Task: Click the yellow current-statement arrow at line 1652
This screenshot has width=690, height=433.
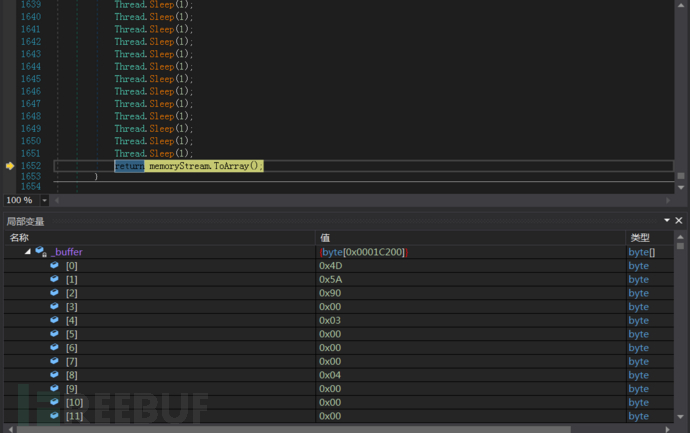Action: (x=10, y=166)
